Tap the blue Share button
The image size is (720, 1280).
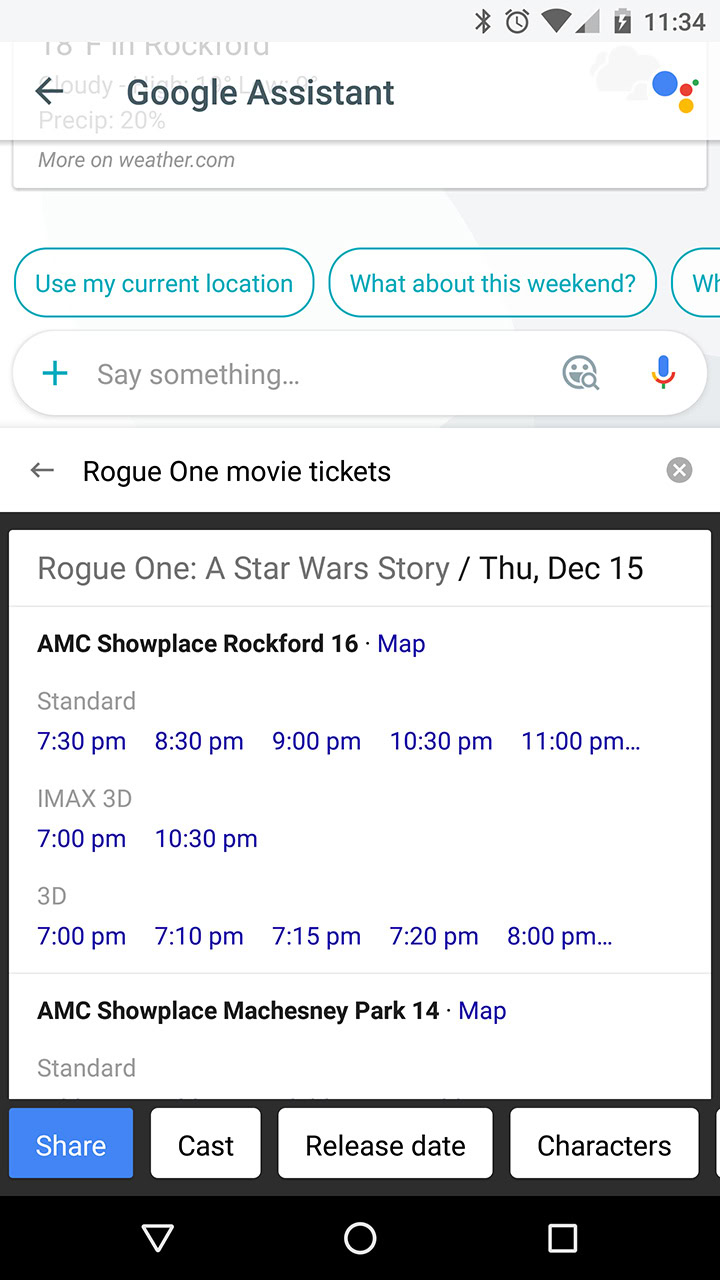coord(71,1145)
